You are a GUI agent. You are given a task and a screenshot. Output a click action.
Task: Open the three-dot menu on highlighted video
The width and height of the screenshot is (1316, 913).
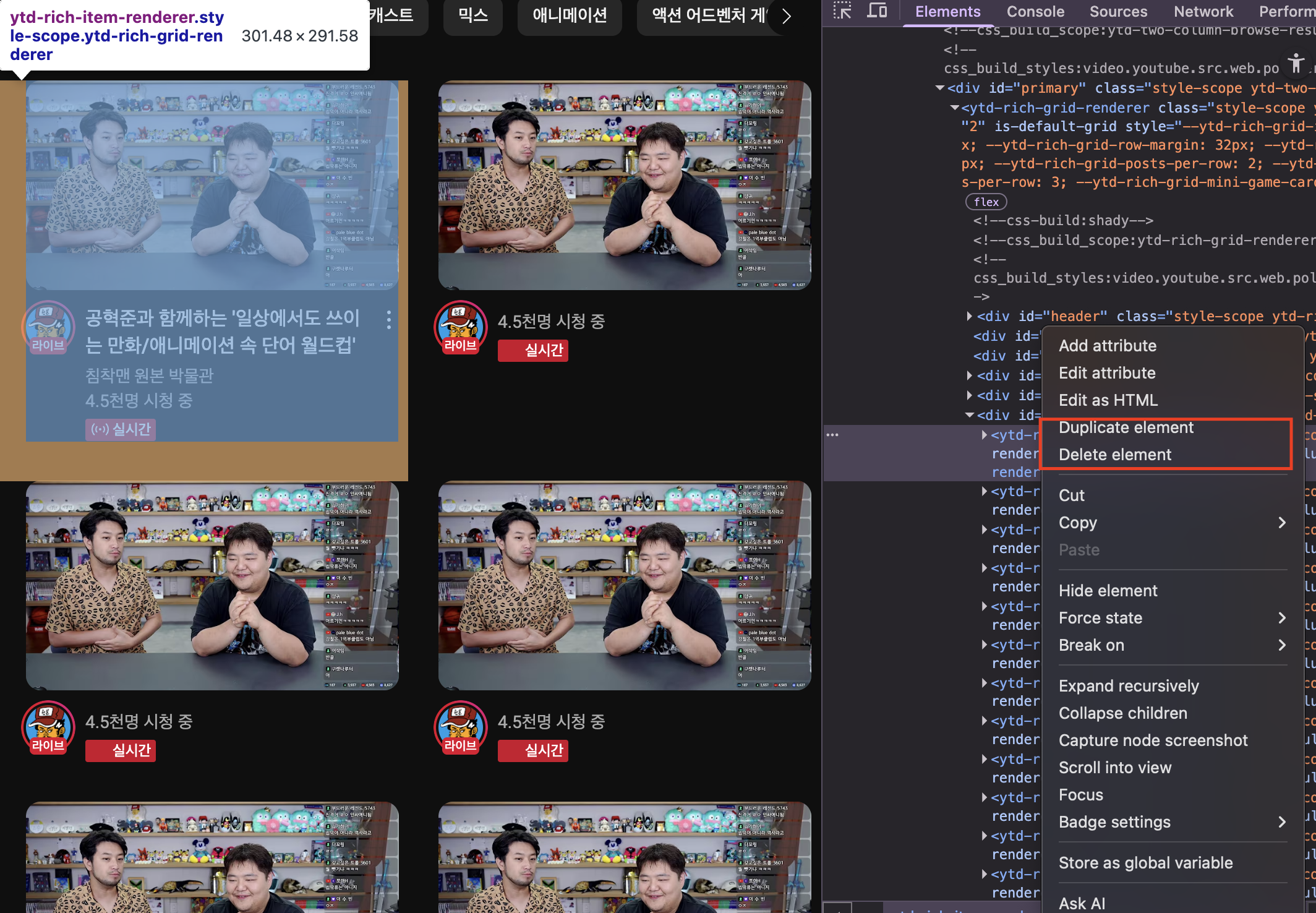(388, 319)
